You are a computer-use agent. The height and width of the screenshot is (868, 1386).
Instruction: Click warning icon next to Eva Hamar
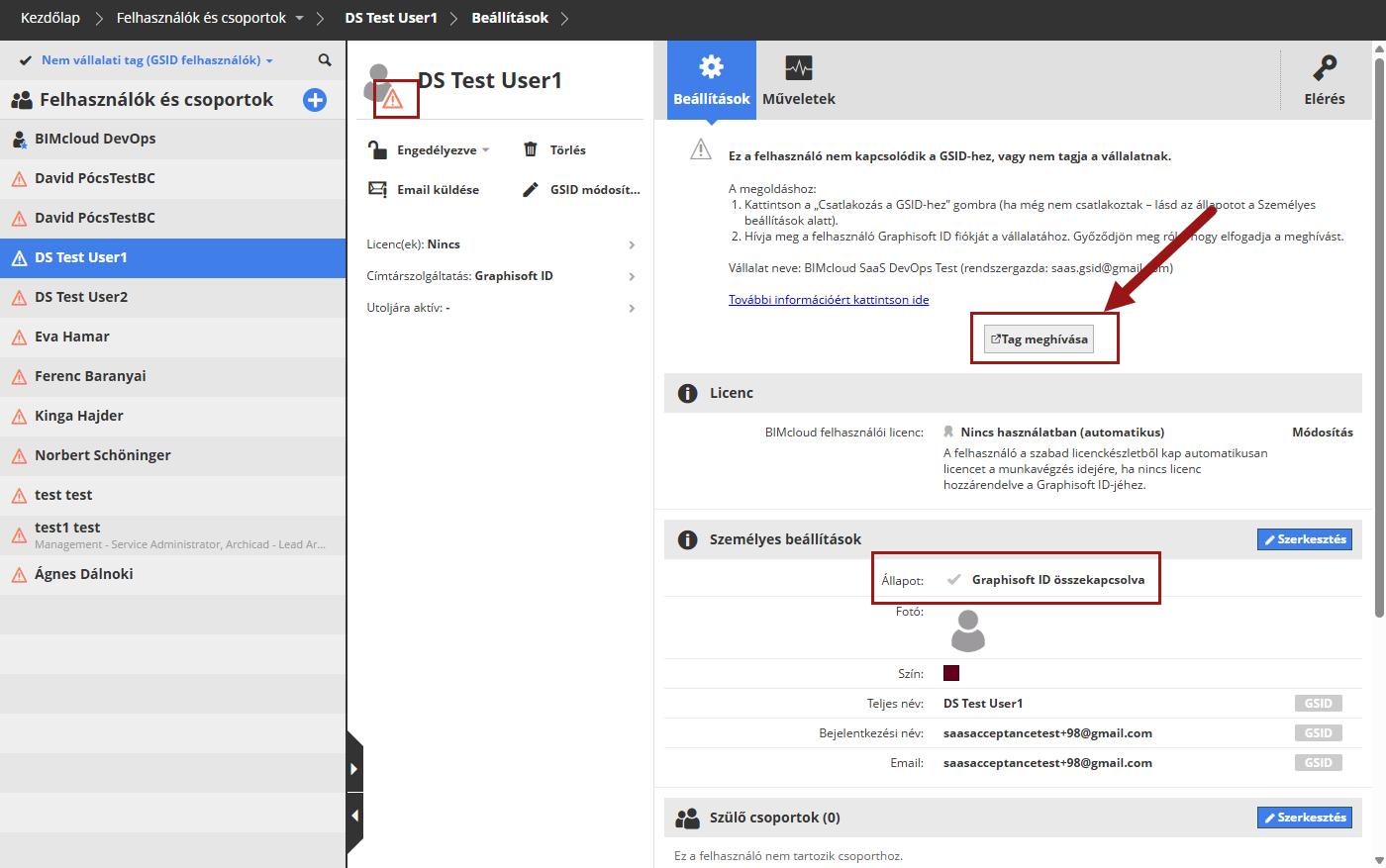(19, 338)
